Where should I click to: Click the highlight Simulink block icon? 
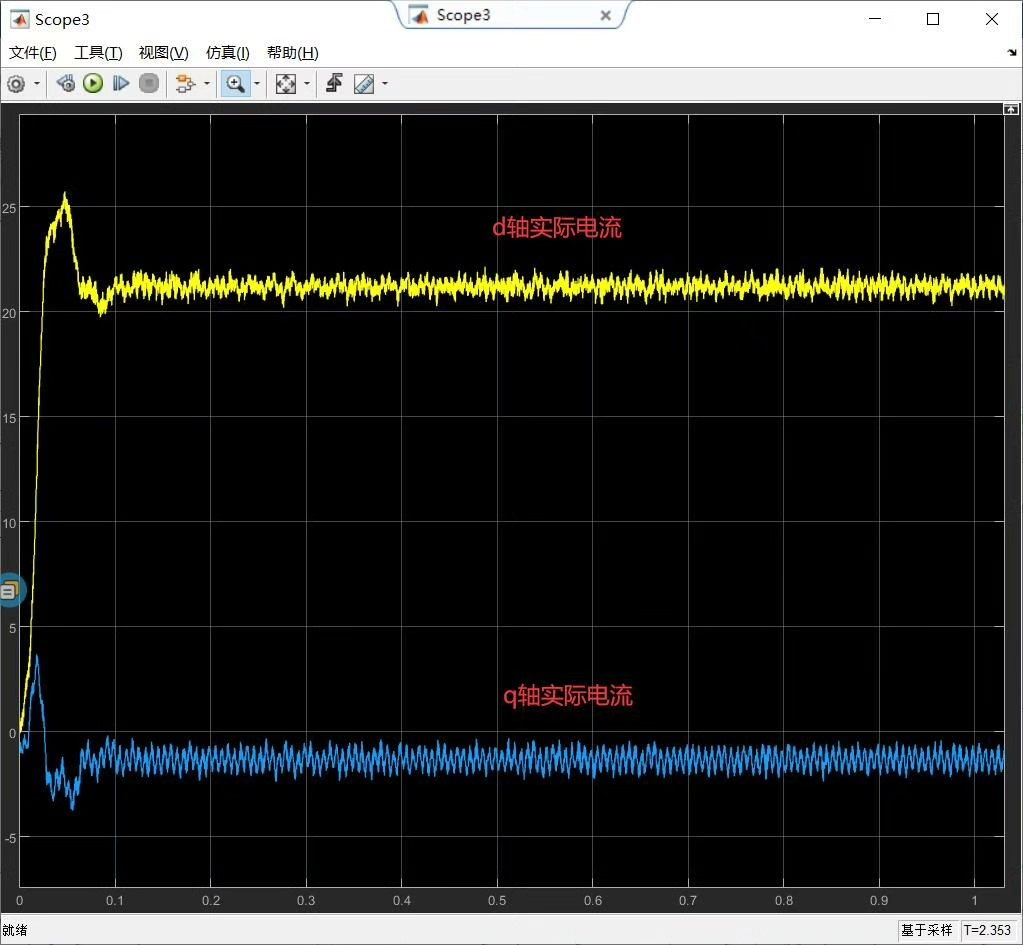(x=185, y=84)
